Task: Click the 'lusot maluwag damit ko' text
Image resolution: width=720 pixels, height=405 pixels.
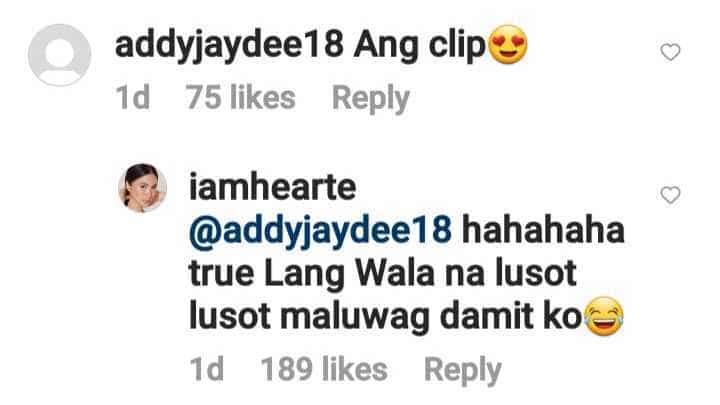Action: (386, 317)
